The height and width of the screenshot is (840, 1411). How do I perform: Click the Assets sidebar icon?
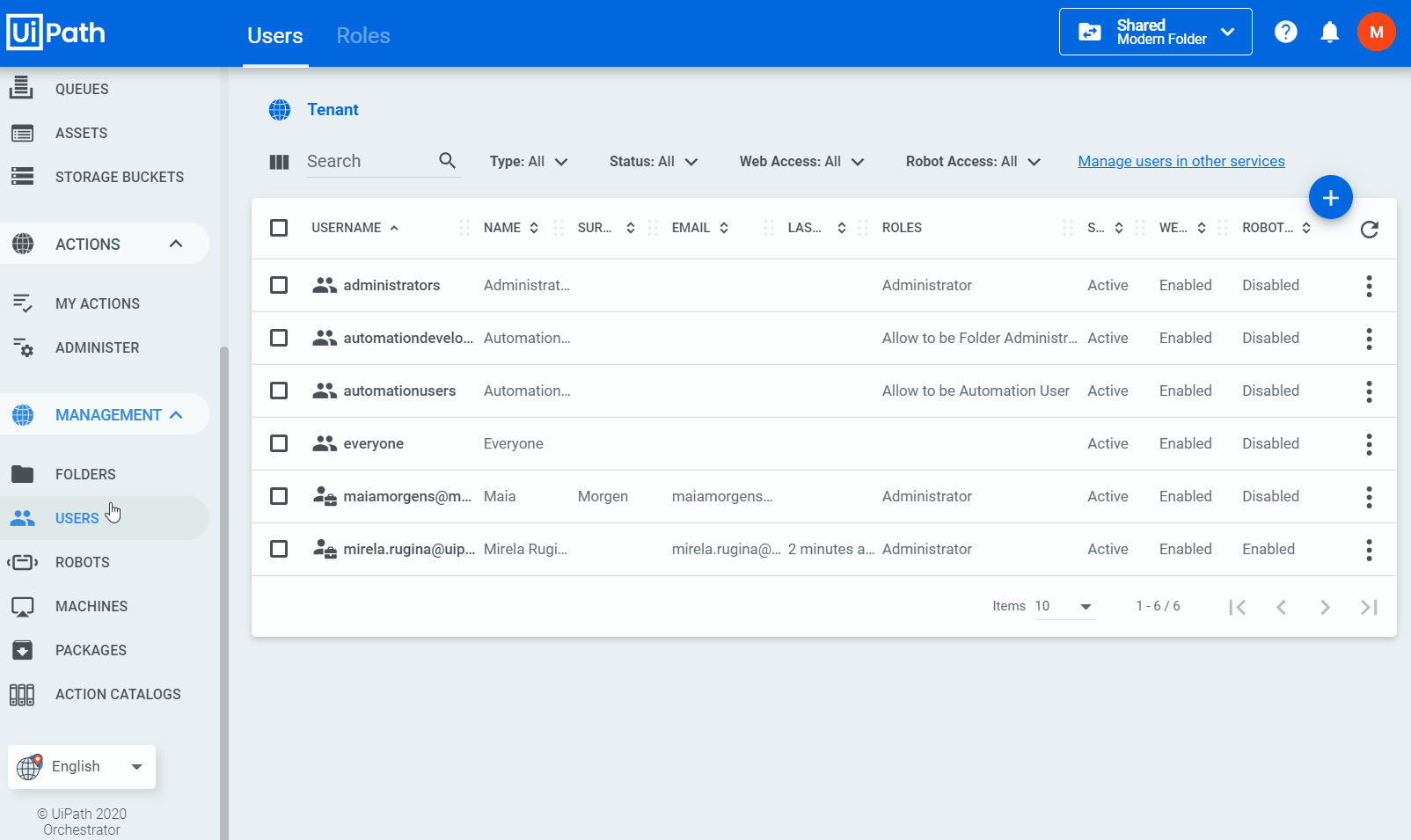(x=22, y=133)
